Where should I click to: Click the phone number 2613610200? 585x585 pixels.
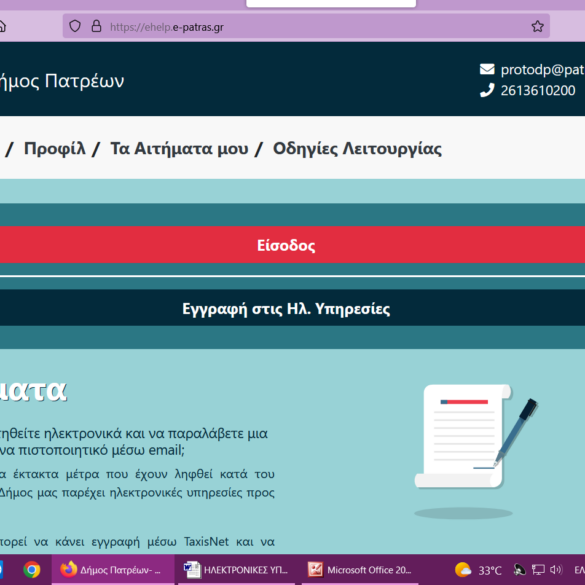[538, 91]
